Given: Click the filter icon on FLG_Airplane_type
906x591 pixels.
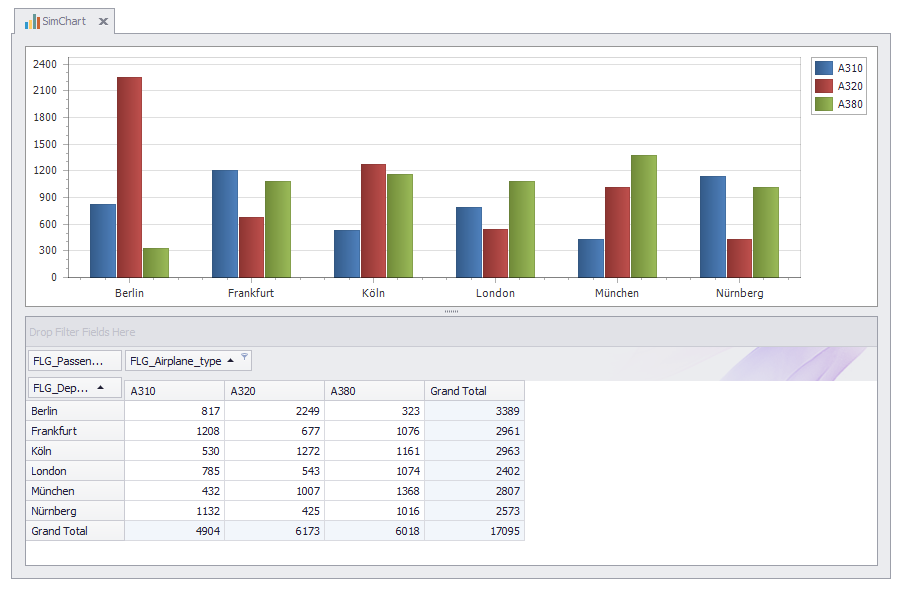Looking at the screenshot, I should 245,357.
